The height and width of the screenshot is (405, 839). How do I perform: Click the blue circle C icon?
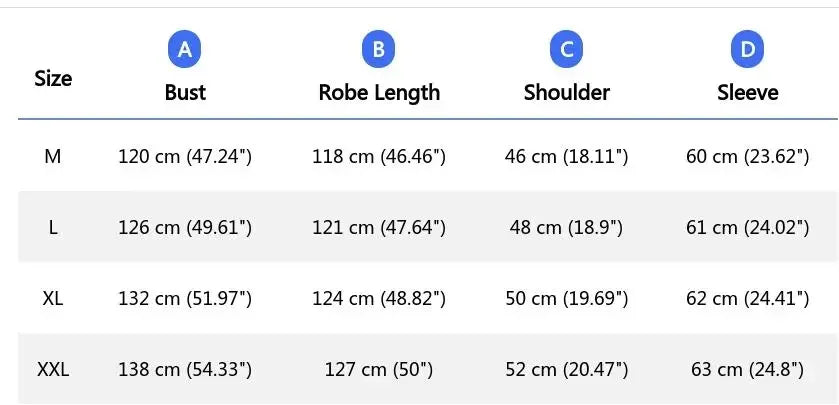(x=566, y=48)
